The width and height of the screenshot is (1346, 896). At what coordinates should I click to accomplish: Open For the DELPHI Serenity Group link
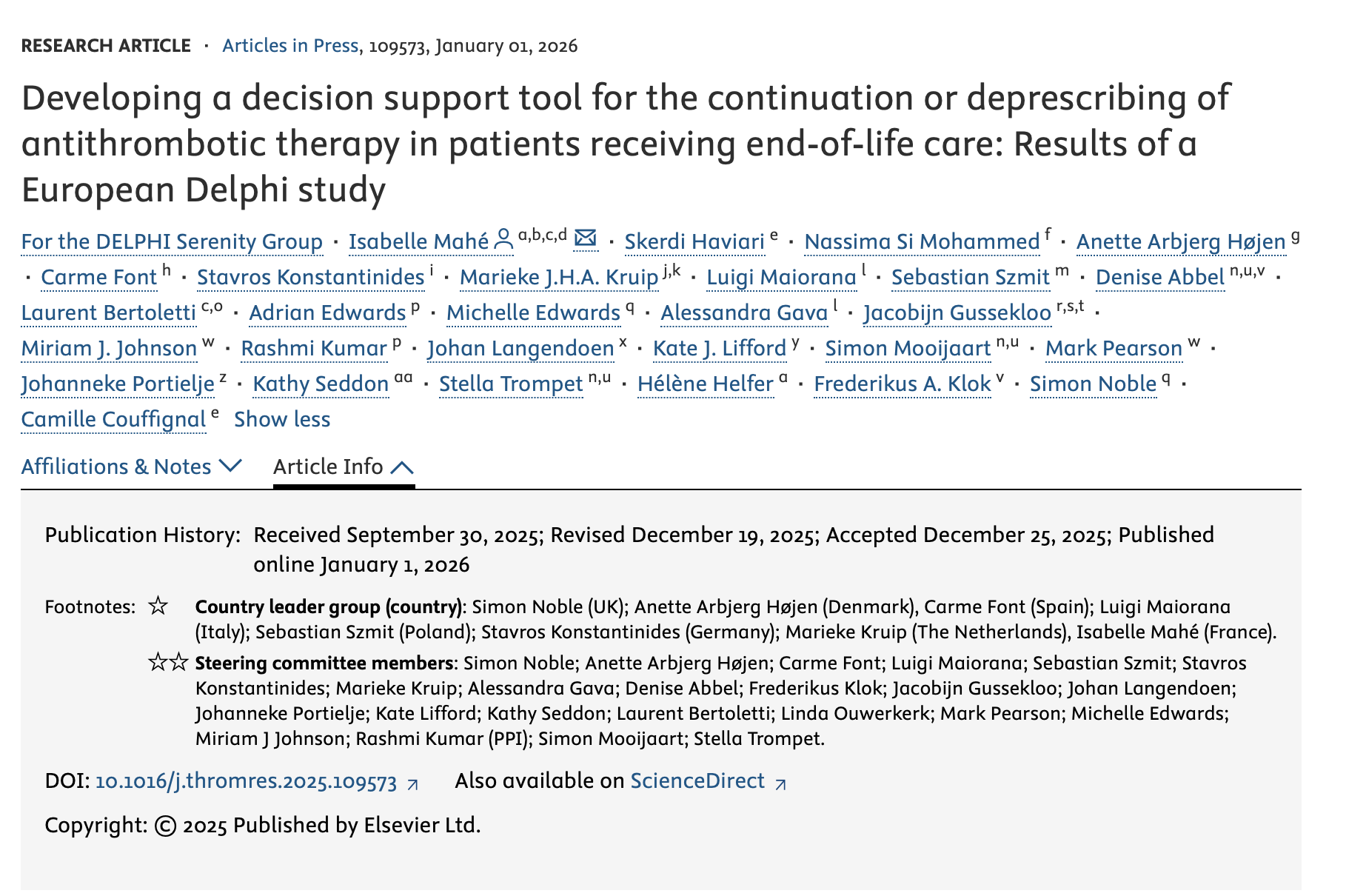pos(172,241)
